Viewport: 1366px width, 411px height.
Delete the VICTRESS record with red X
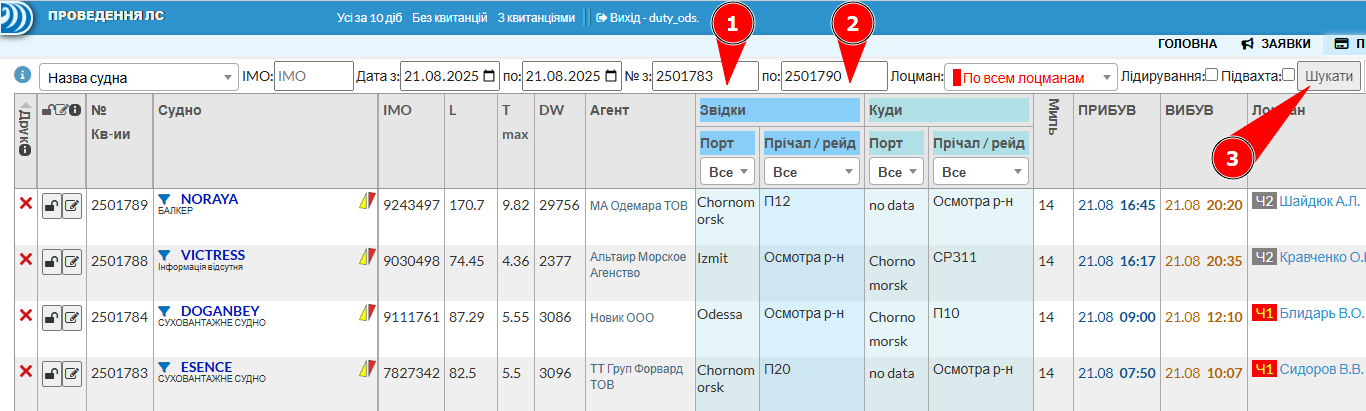pos(26,261)
